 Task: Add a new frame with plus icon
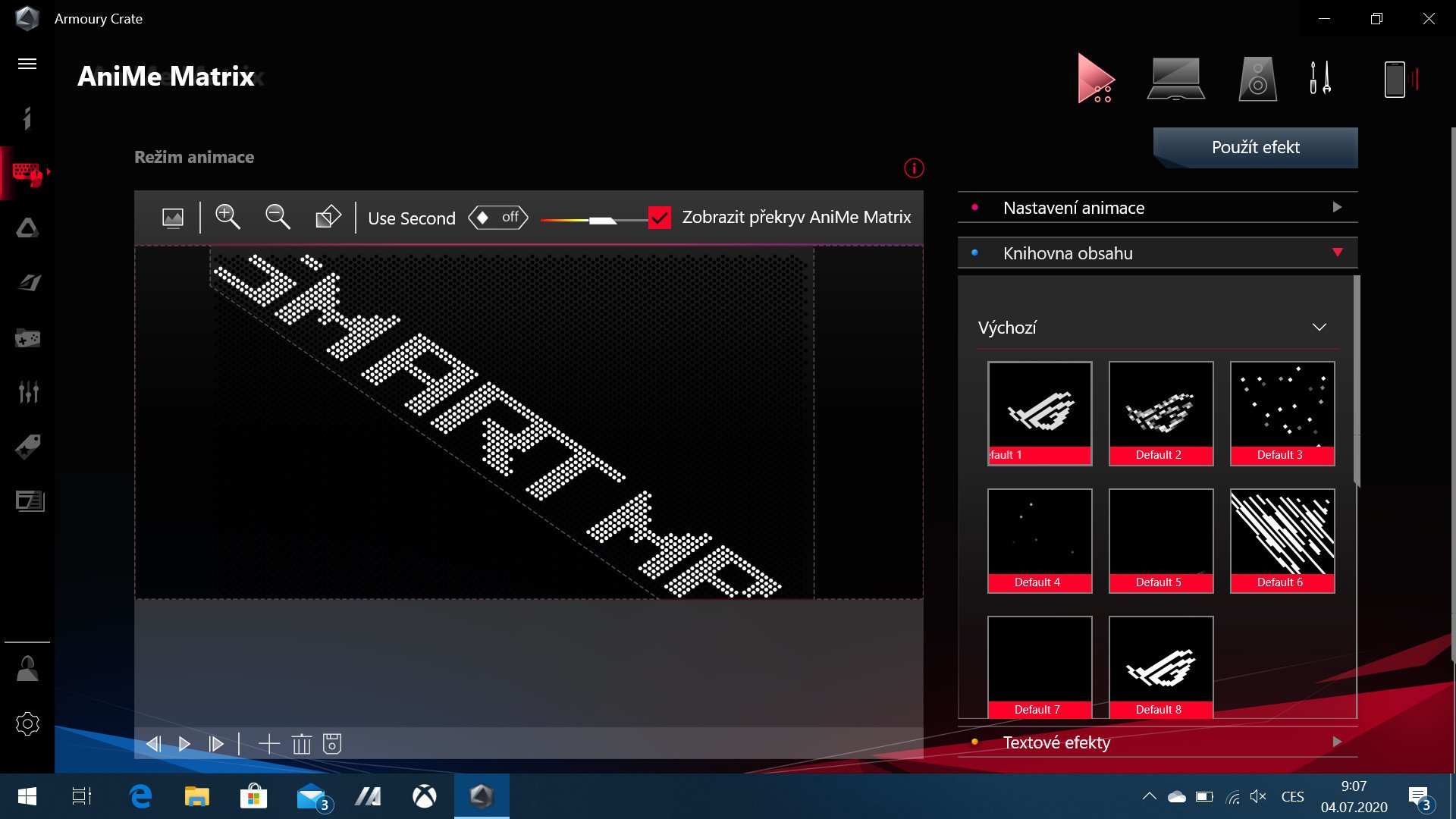269,744
